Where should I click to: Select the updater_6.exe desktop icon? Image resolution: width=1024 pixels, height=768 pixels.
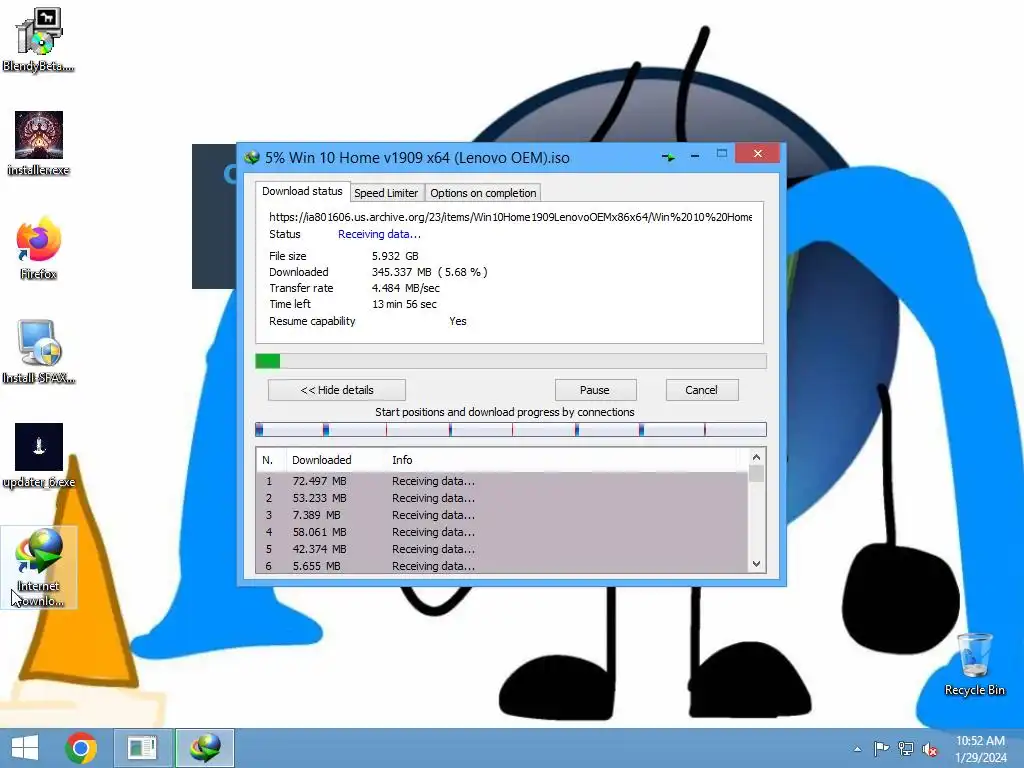pyautogui.click(x=39, y=456)
